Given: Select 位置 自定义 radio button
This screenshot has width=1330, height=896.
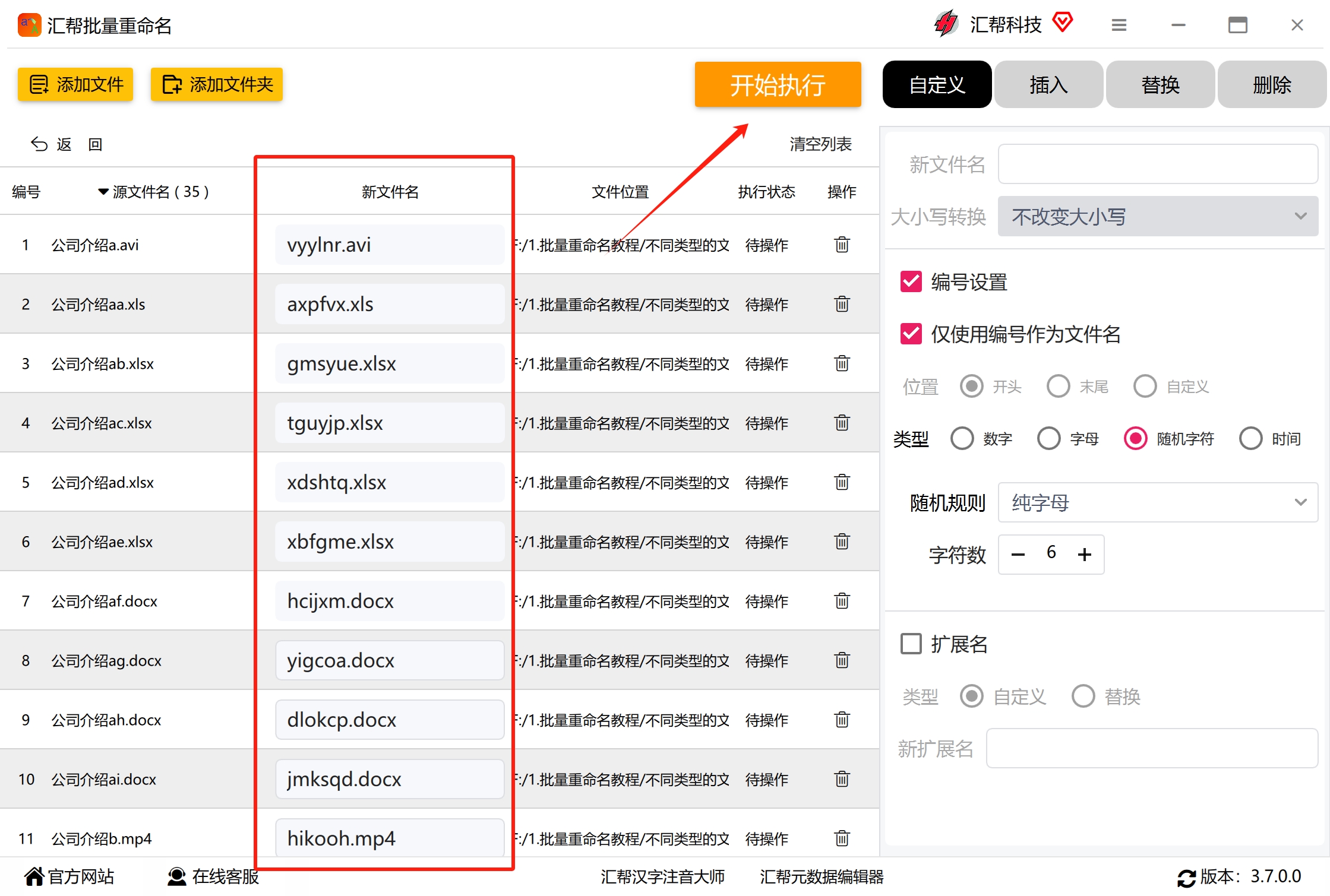Looking at the screenshot, I should click(1145, 387).
